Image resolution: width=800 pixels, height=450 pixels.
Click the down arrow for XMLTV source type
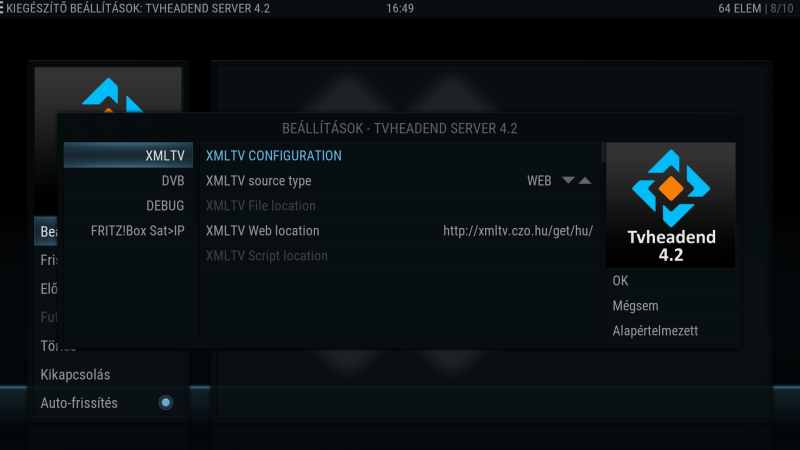point(568,180)
